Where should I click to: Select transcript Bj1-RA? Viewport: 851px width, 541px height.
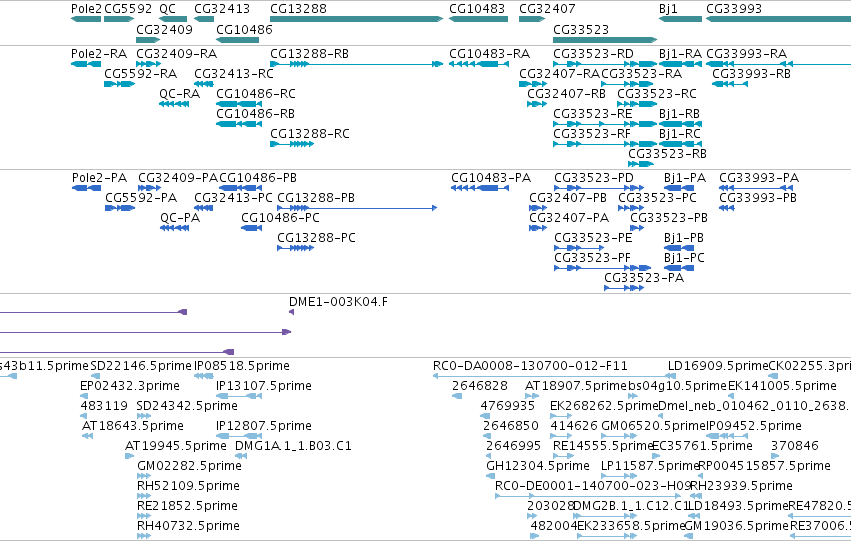pyautogui.click(x=680, y=64)
